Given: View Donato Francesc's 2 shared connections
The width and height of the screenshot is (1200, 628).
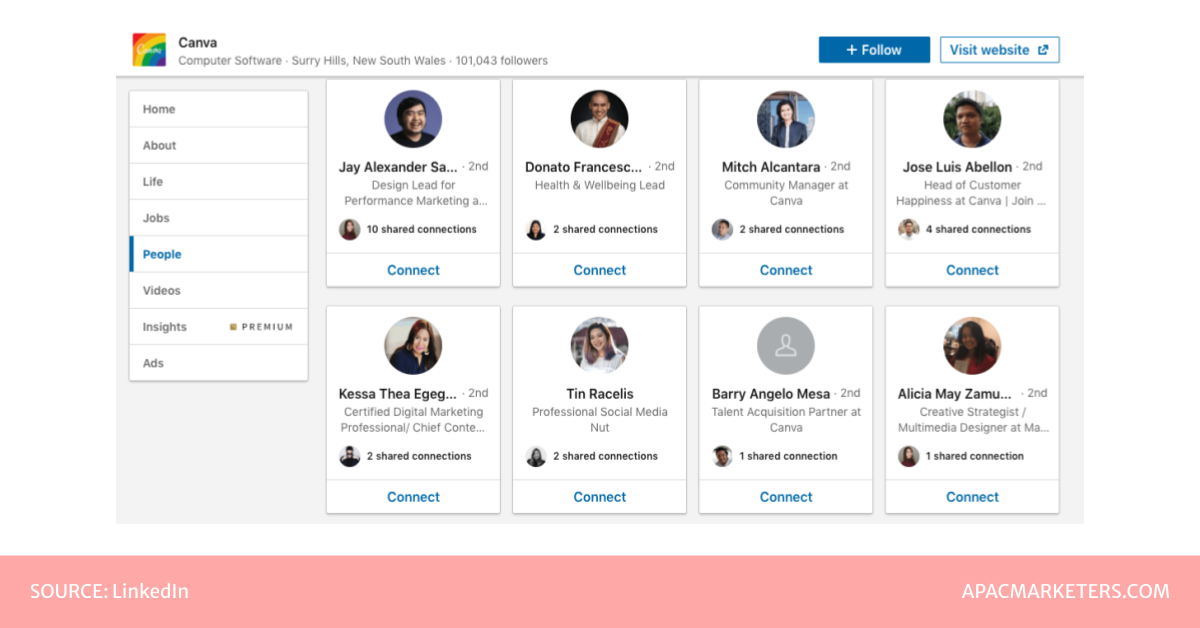Looking at the screenshot, I should tap(592, 229).
